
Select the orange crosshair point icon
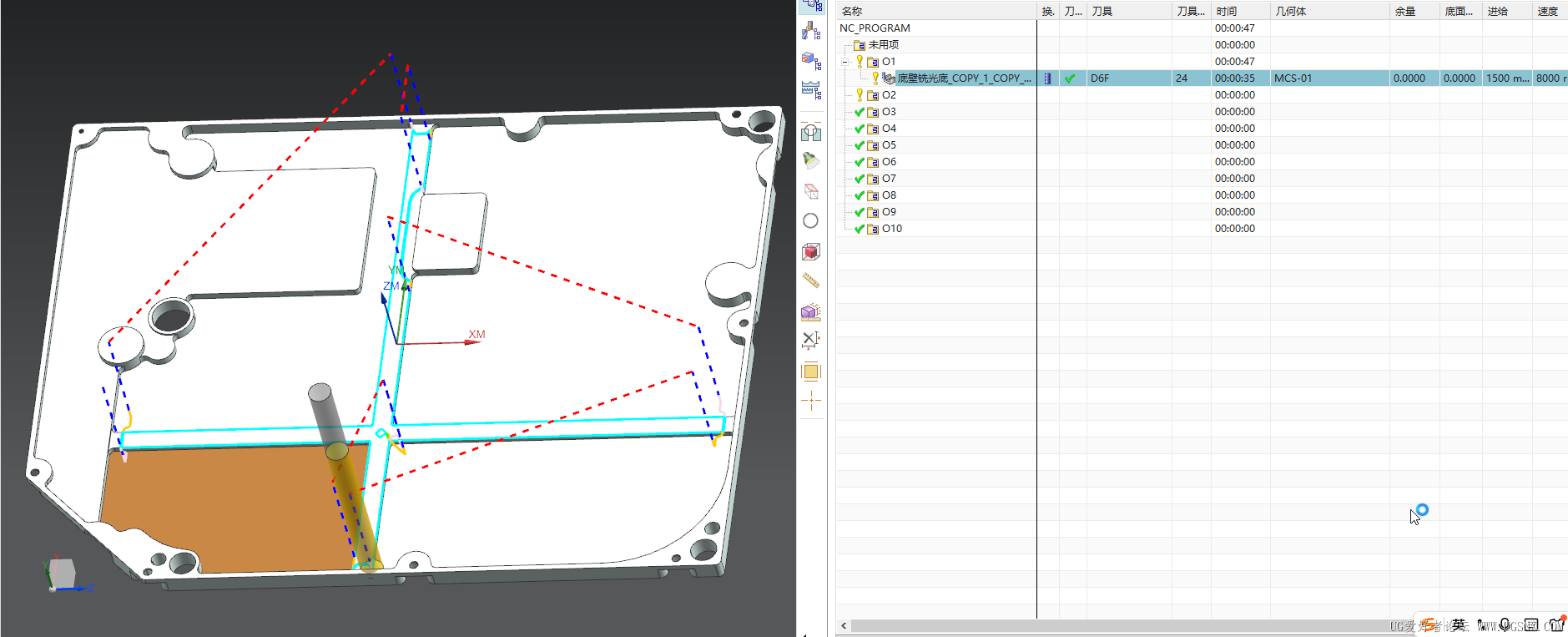pos(810,402)
